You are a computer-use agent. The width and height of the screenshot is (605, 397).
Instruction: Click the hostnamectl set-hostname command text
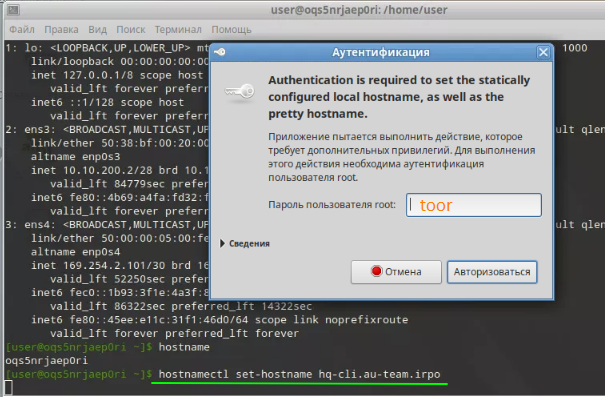tap(299, 374)
